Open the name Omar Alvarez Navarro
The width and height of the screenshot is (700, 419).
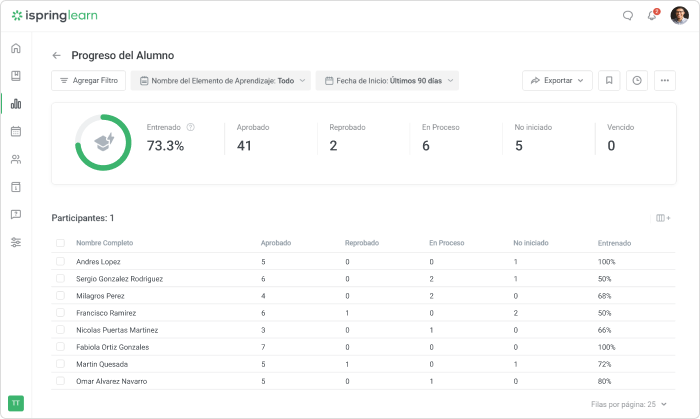tap(111, 381)
